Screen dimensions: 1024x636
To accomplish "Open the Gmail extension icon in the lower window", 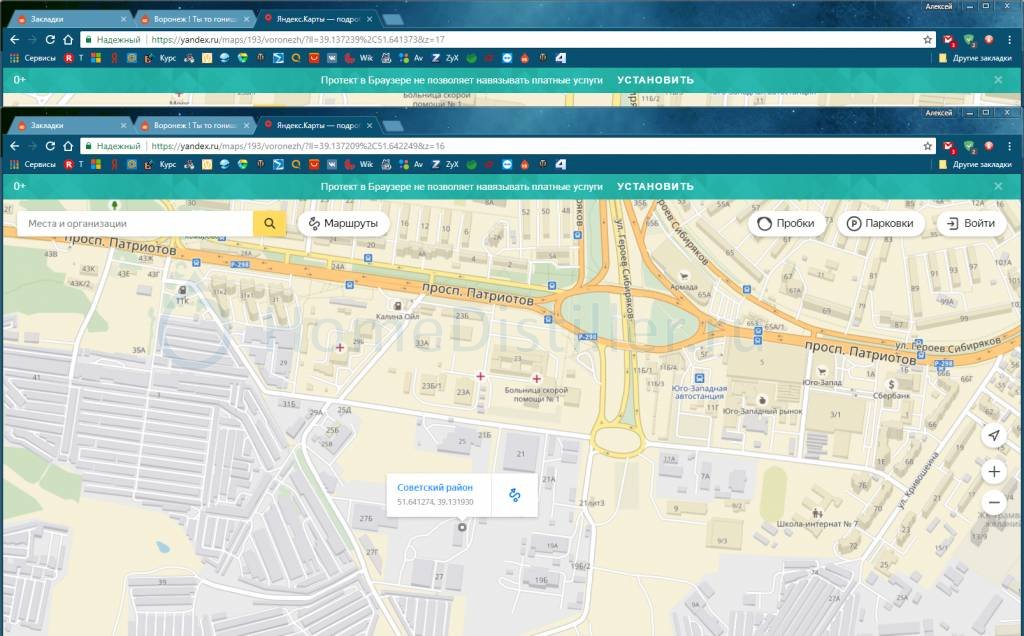I will coord(950,146).
